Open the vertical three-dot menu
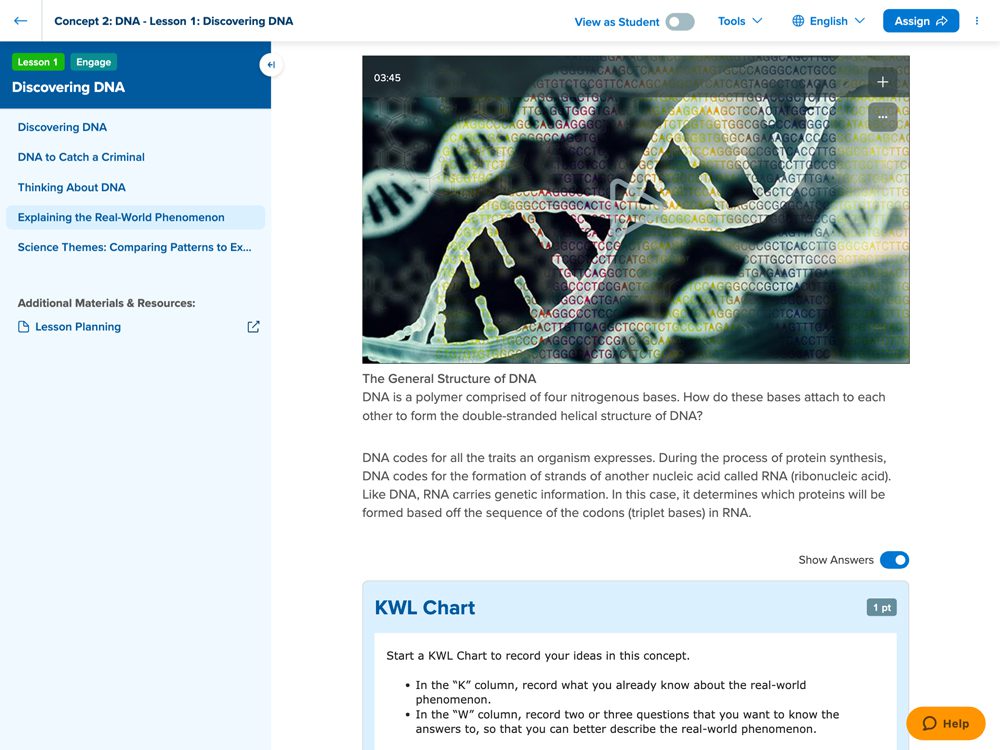 (977, 21)
